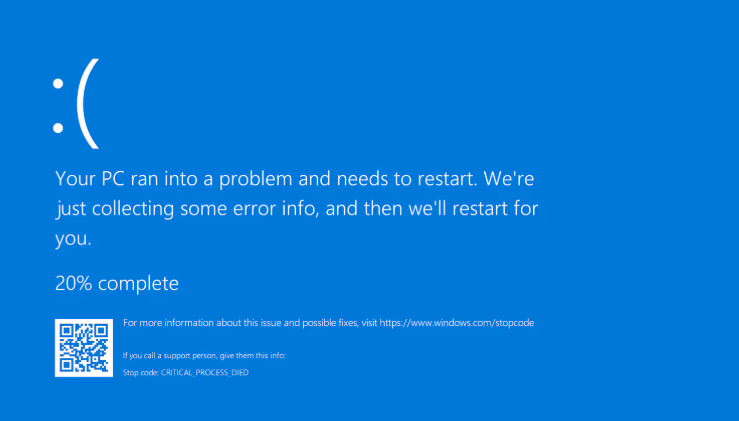The height and width of the screenshot is (421, 739).
Task: Click the phrase "possible fixes" in the info line
Action: [330, 323]
